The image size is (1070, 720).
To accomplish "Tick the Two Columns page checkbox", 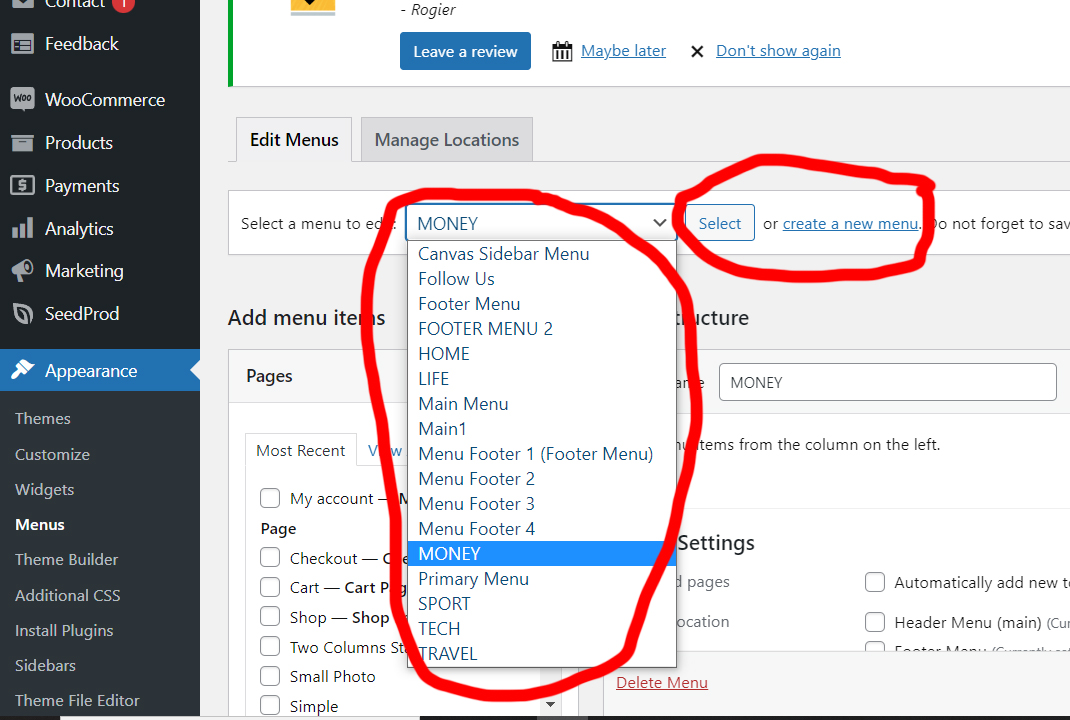I will pyautogui.click(x=270, y=646).
